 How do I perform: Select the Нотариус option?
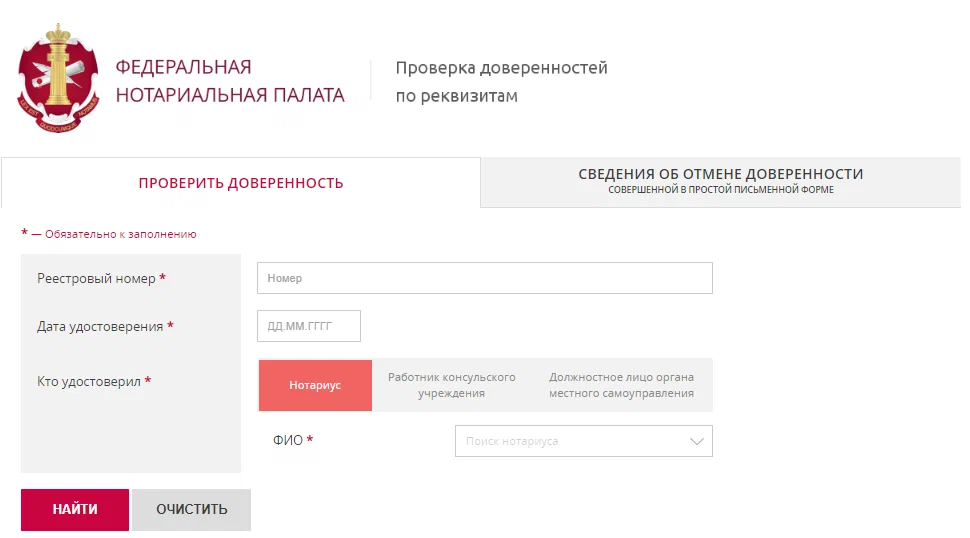(315, 385)
